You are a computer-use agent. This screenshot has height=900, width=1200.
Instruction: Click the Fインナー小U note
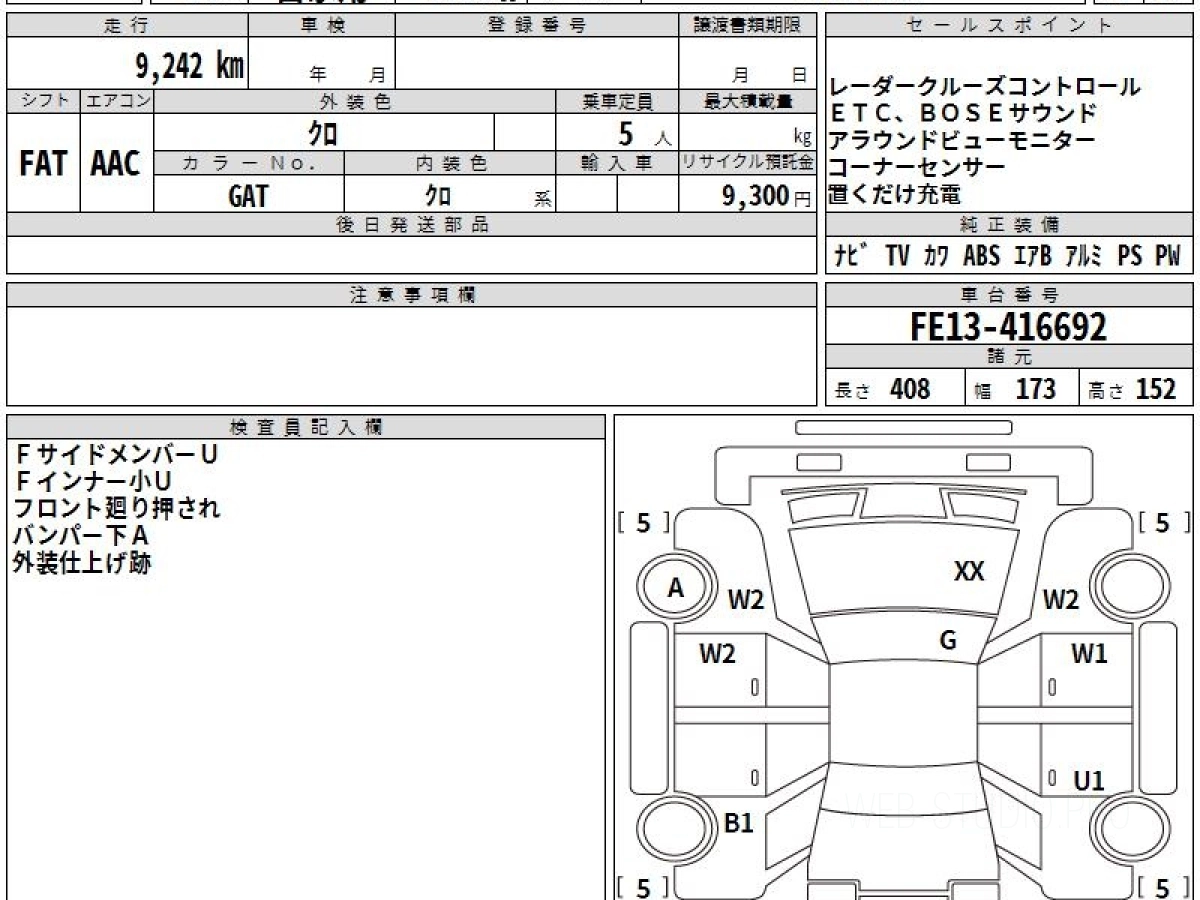tap(93, 481)
